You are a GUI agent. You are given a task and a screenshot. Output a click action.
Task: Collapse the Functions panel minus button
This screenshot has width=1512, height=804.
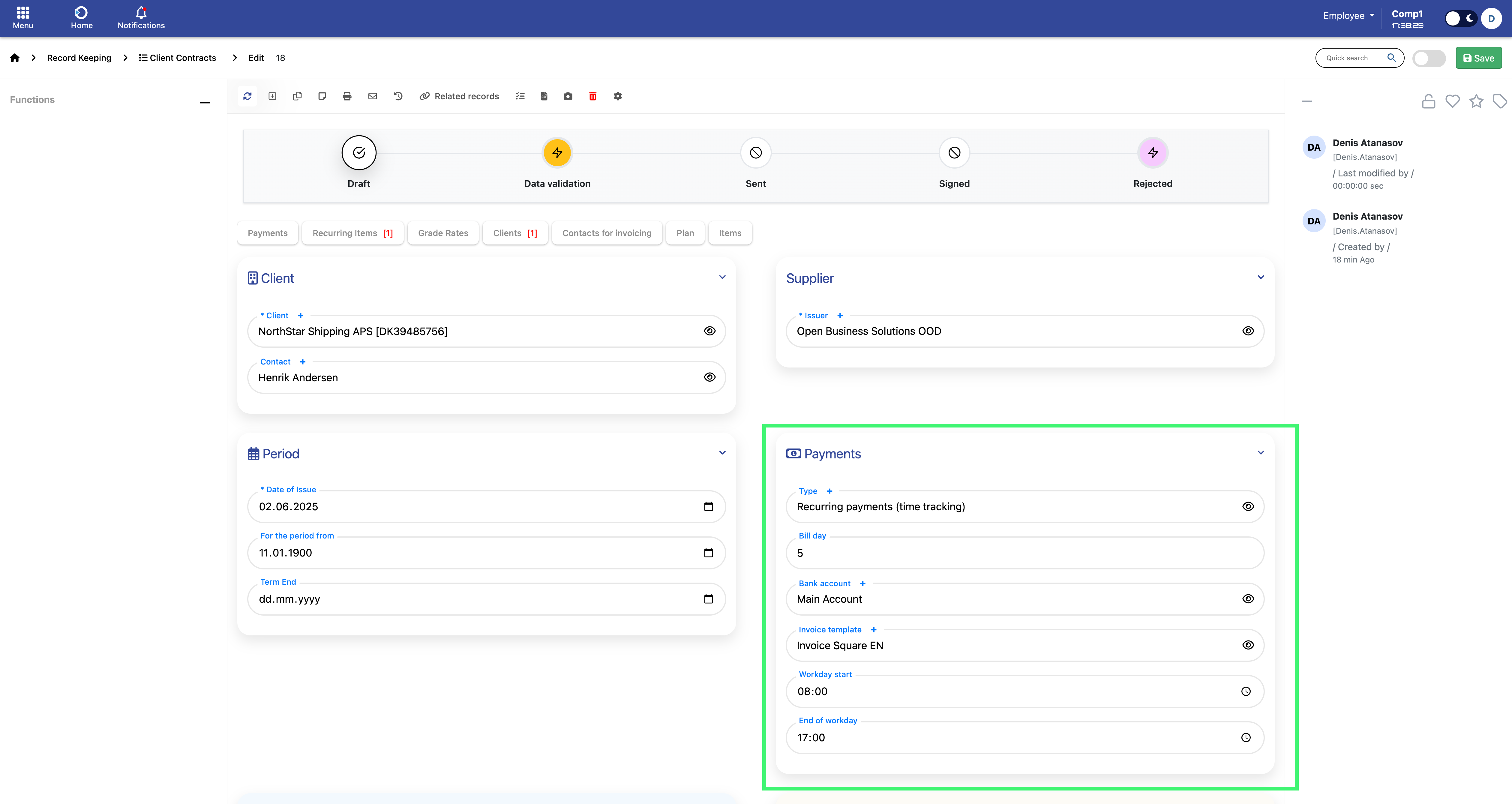(x=205, y=103)
